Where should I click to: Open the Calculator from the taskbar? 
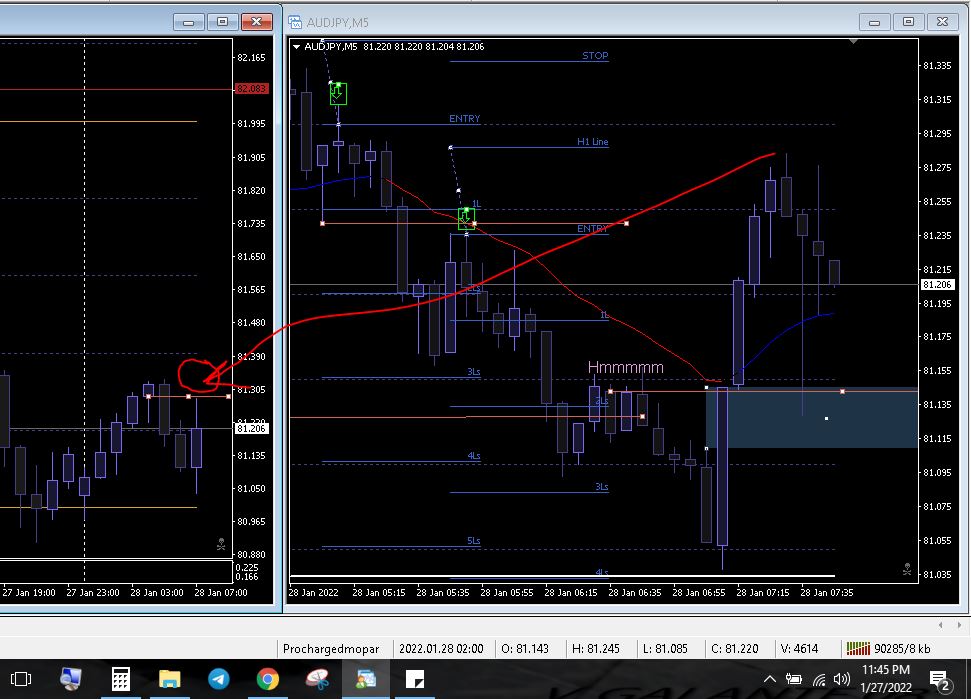pyautogui.click(x=120, y=679)
